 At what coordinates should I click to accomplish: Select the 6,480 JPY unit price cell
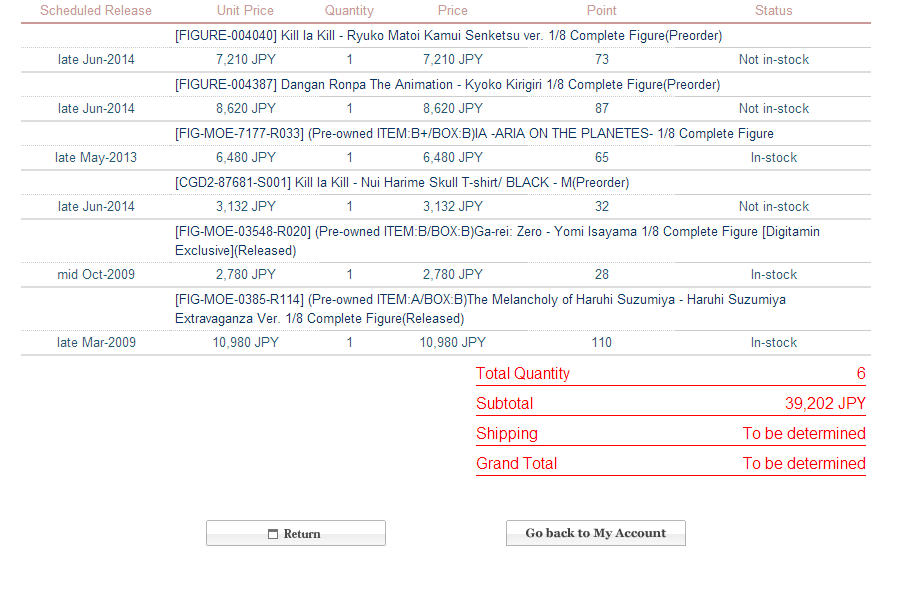[x=246, y=157]
